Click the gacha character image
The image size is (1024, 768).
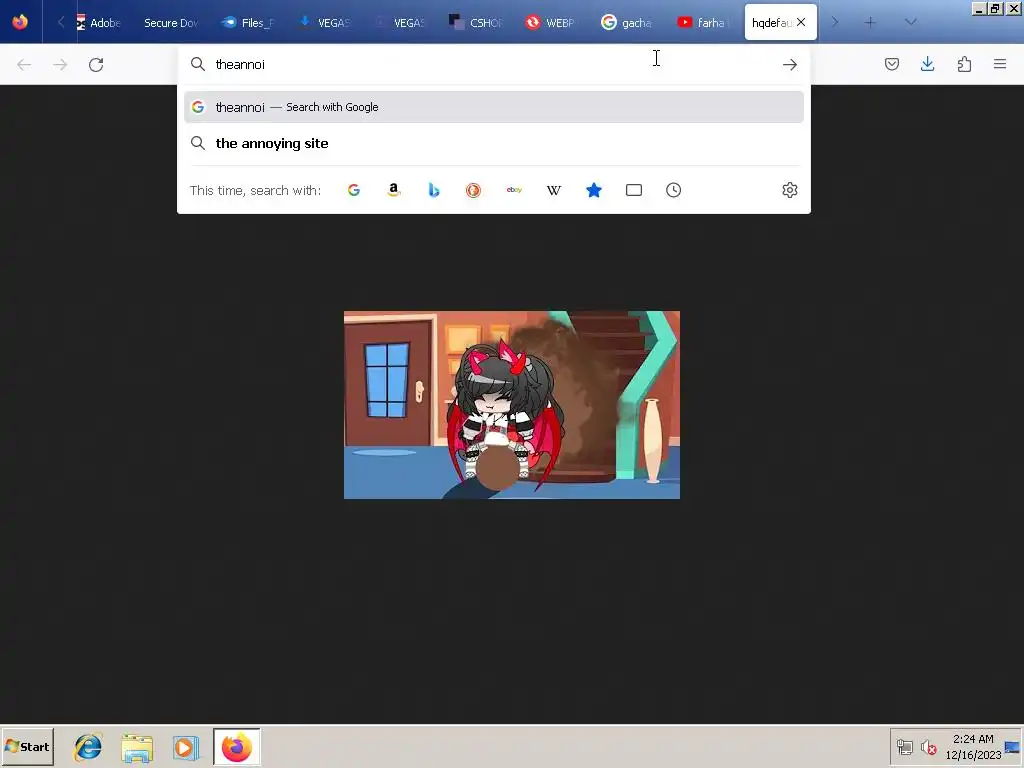[x=512, y=405]
